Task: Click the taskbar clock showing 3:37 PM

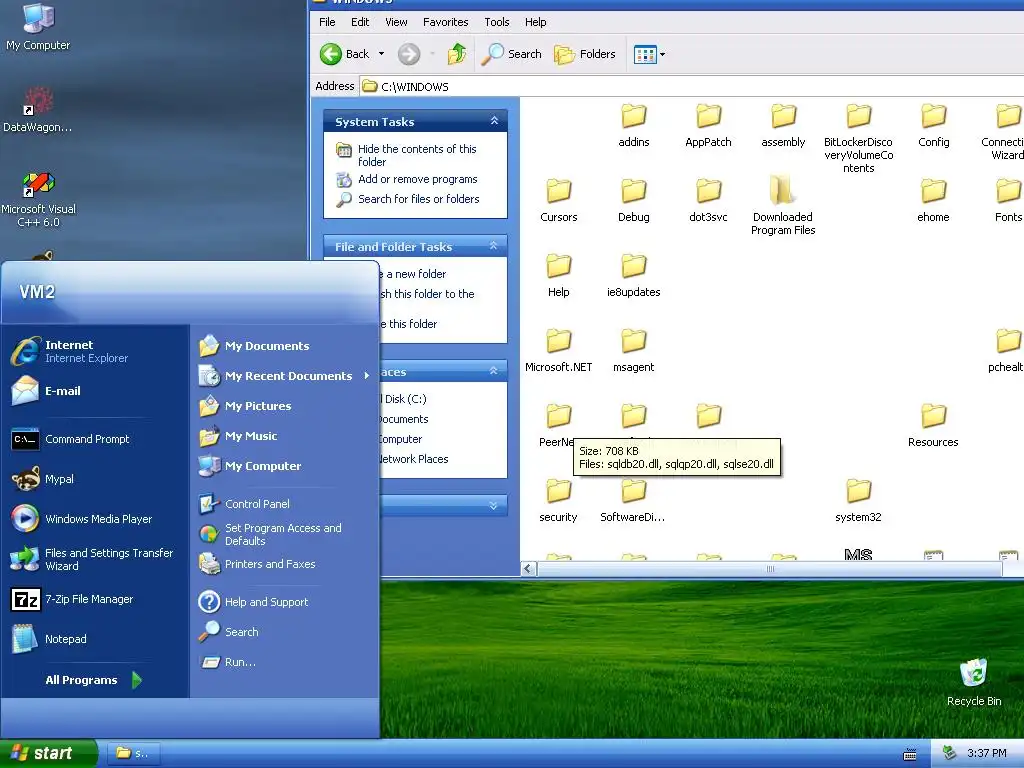Action: tap(987, 754)
